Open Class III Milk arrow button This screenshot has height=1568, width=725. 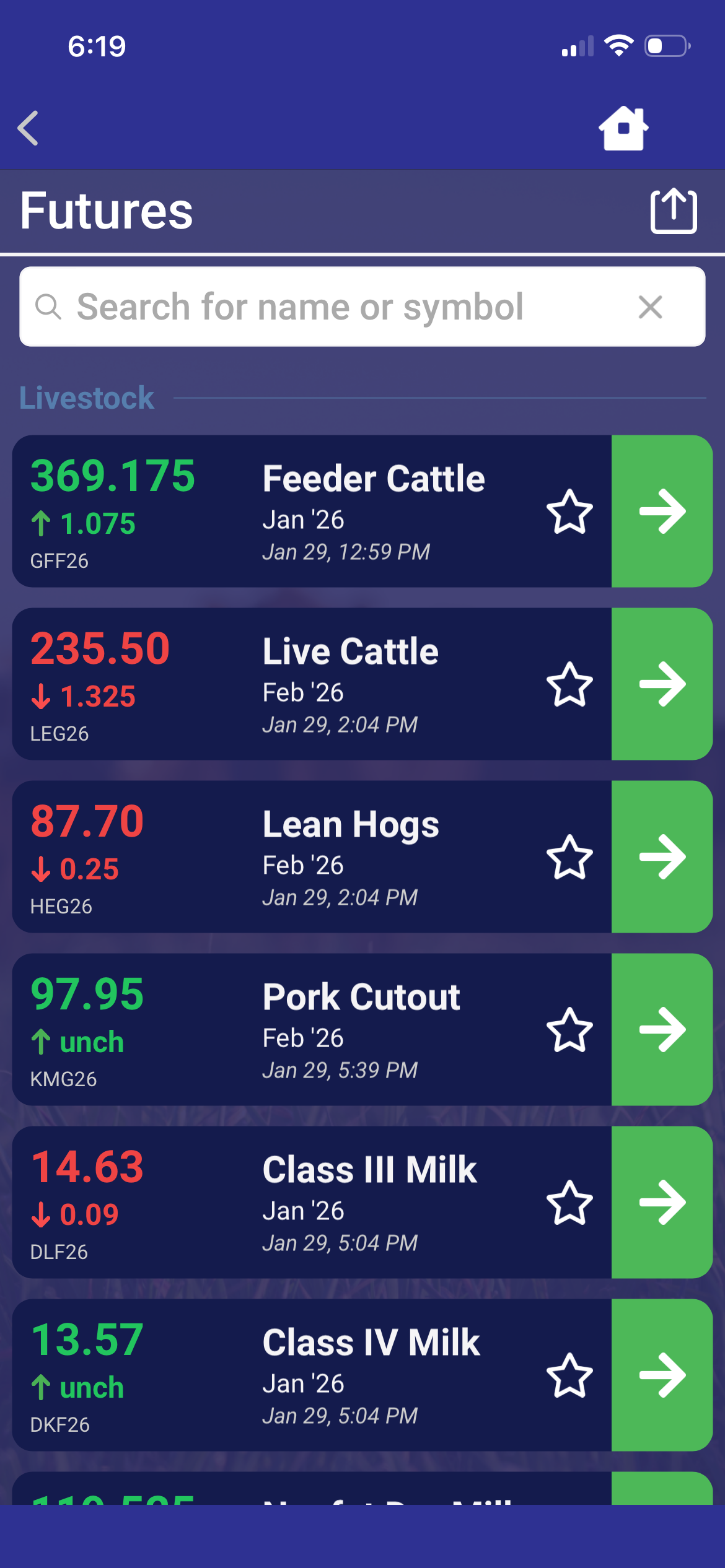tap(662, 1203)
